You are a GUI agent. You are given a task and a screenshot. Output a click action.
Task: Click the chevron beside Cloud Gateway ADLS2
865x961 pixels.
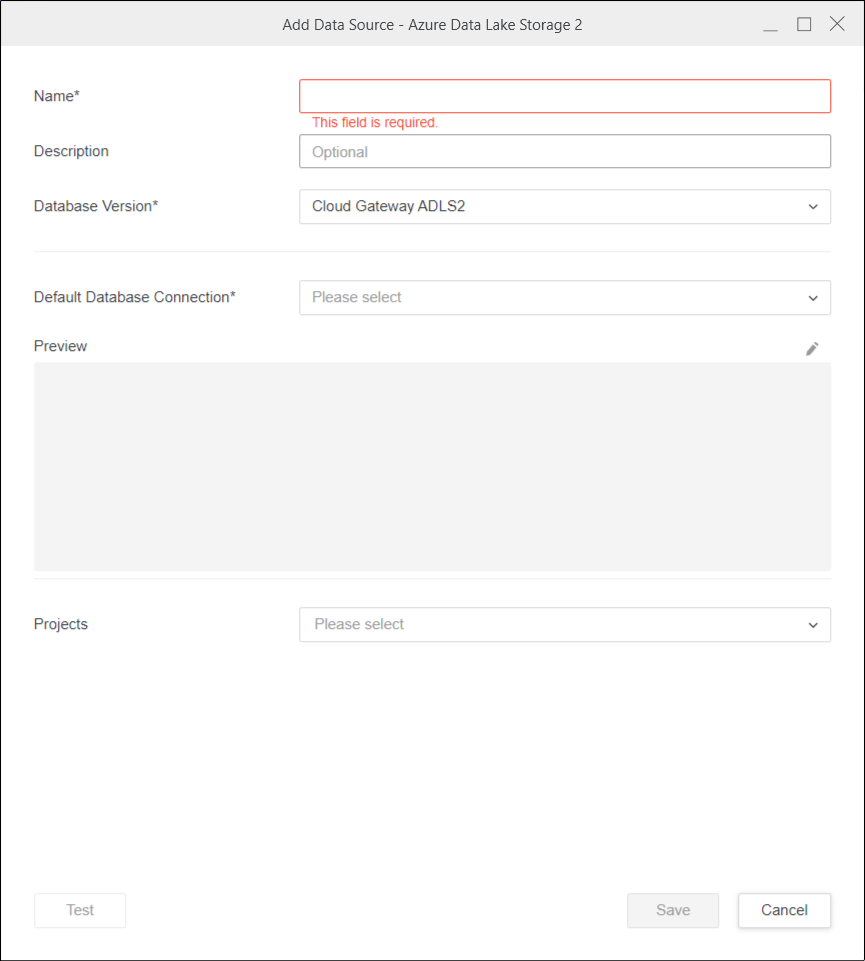(812, 207)
